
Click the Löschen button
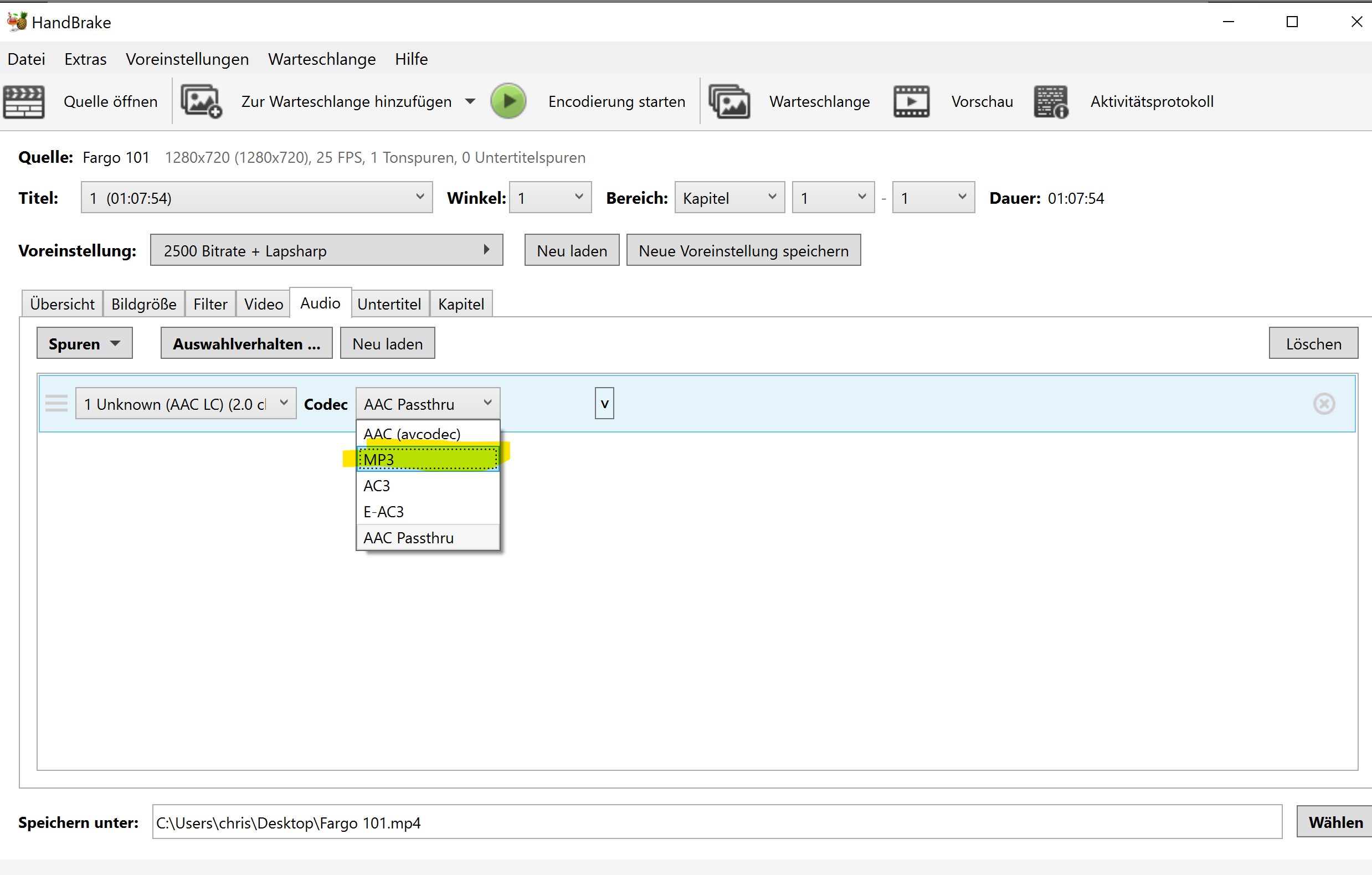pyautogui.click(x=1313, y=344)
